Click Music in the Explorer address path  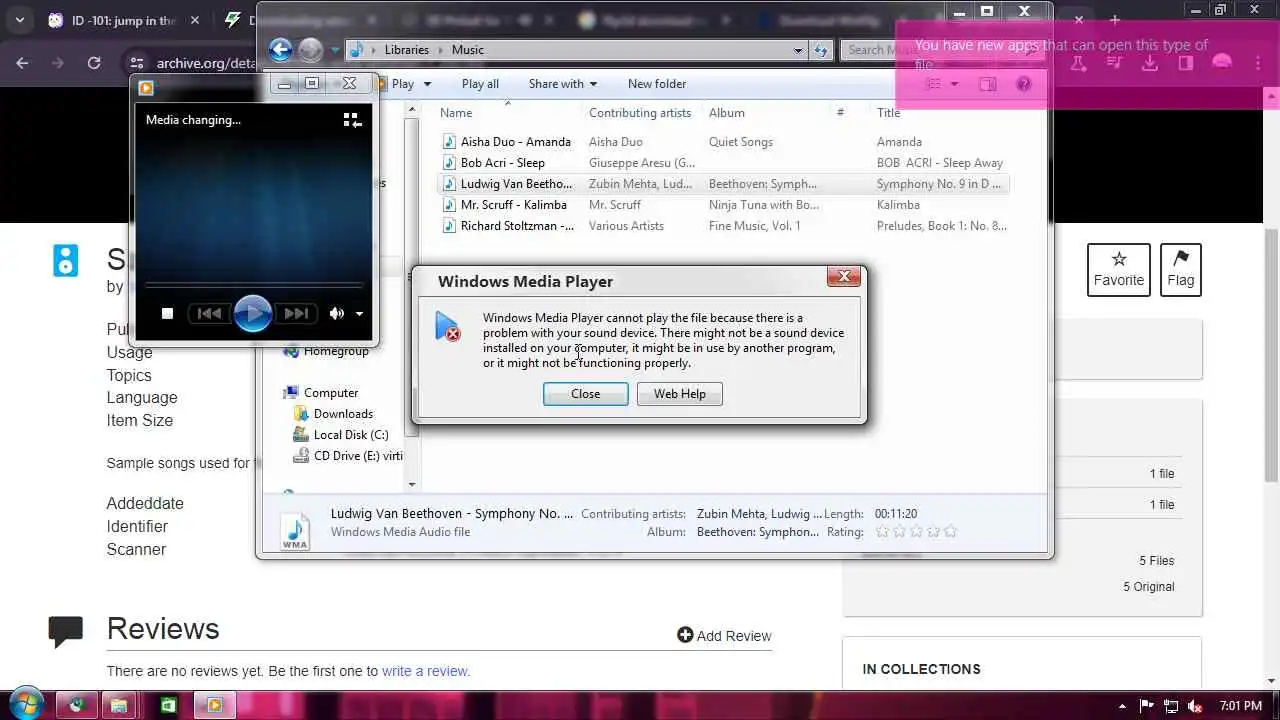(x=468, y=50)
